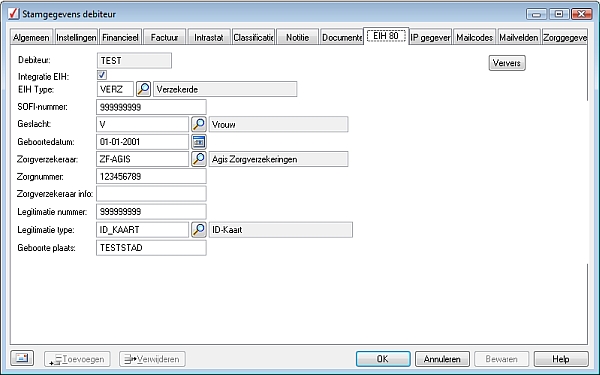The height and width of the screenshot is (375, 600).
Task: Click the Debiteur field containing TEST
Action: pos(134,60)
